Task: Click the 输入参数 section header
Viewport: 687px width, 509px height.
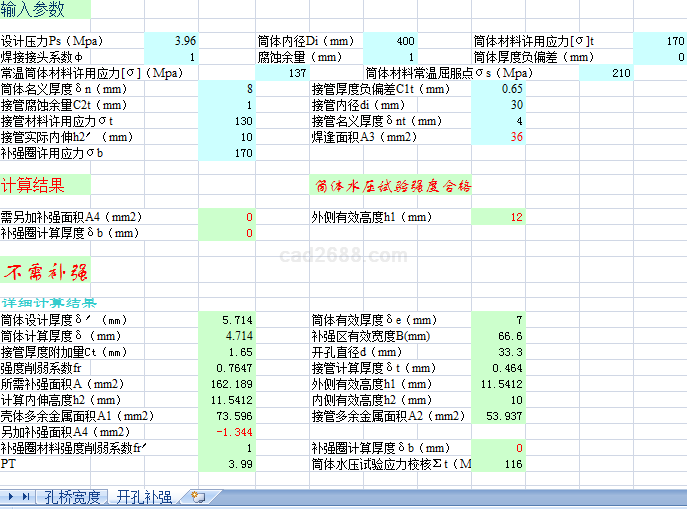Action: 33,10
